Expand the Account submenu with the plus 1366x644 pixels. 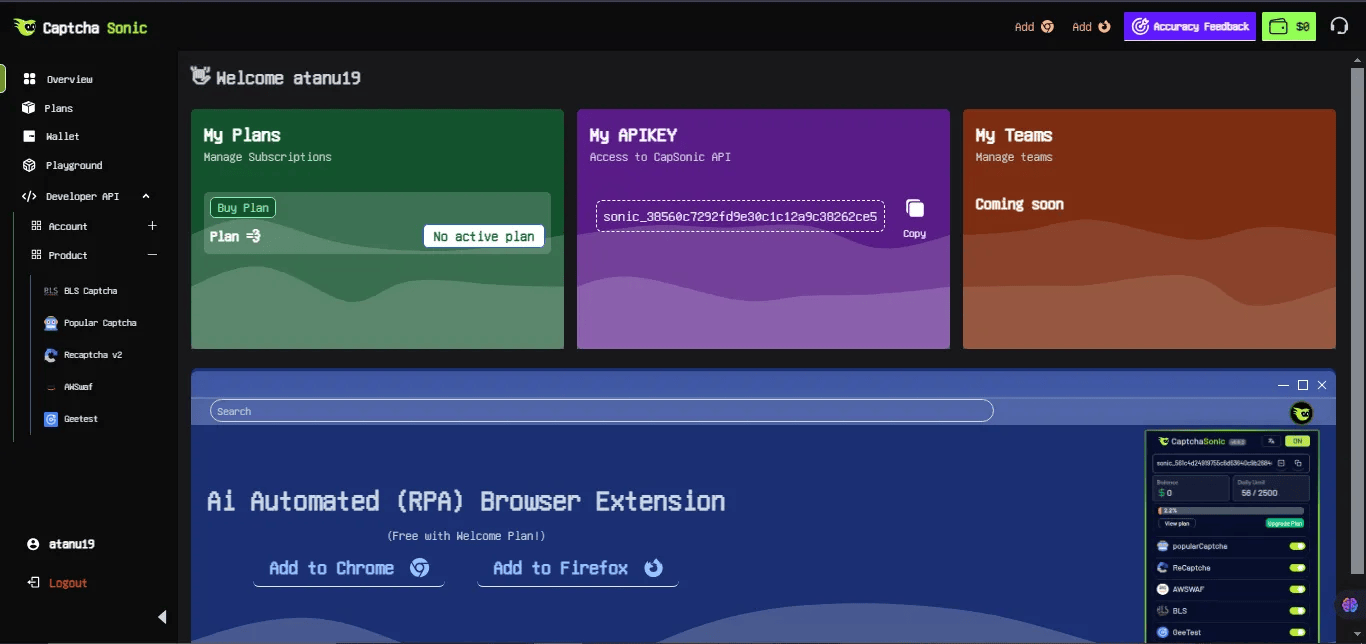point(152,226)
